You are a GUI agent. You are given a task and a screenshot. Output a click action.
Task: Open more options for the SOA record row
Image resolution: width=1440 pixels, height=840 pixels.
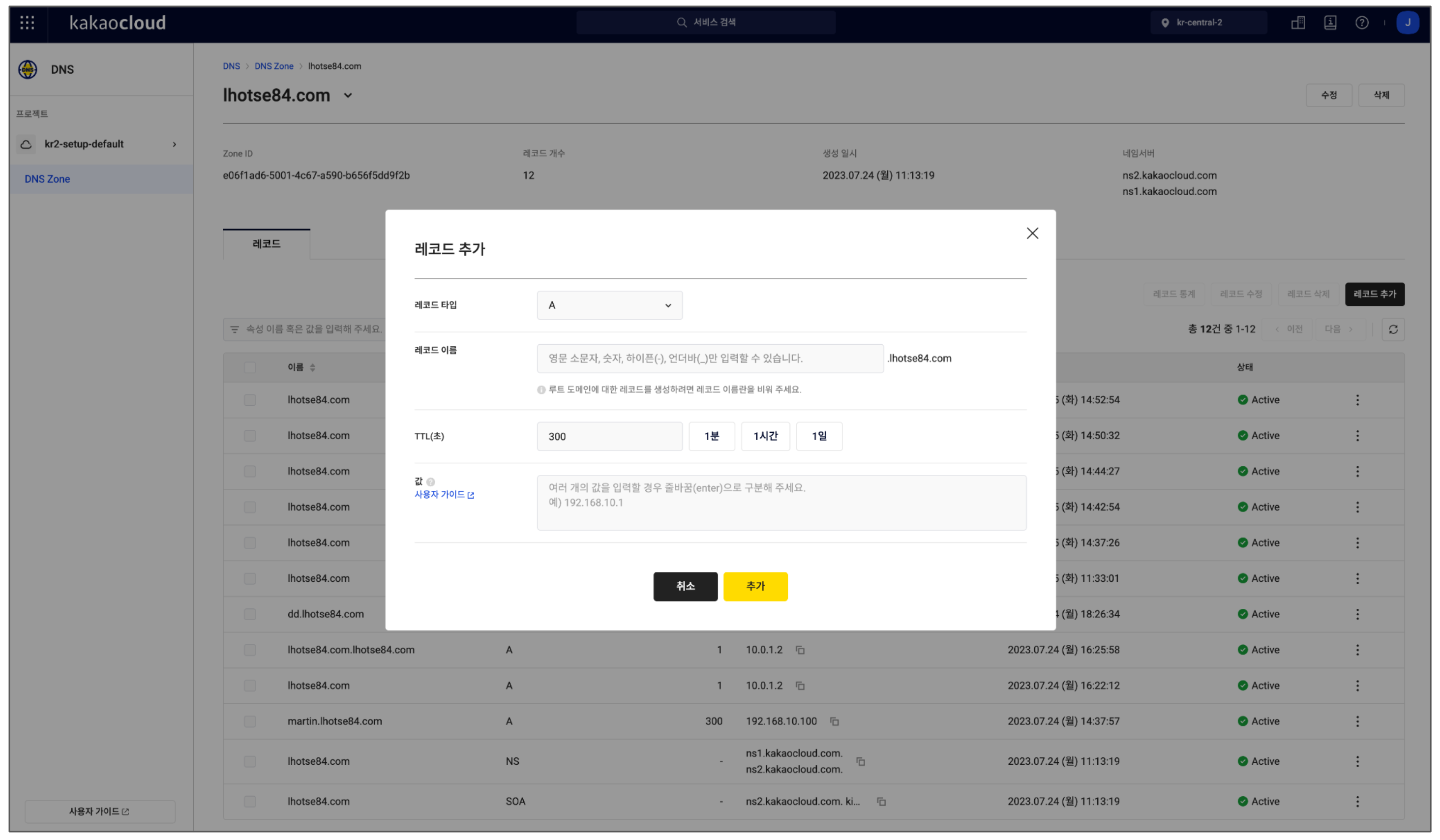(x=1357, y=801)
